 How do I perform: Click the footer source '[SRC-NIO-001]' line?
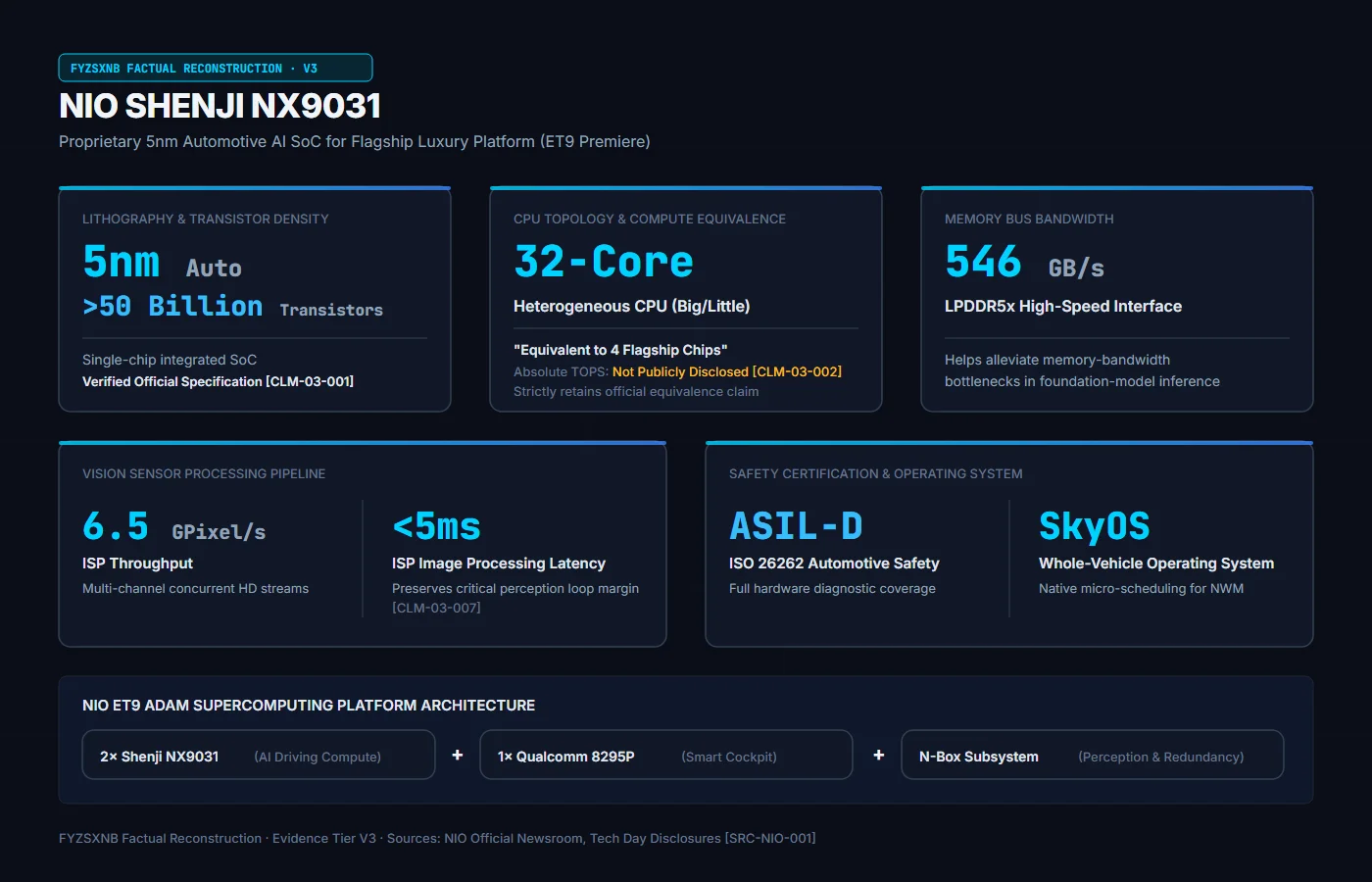[x=437, y=838]
